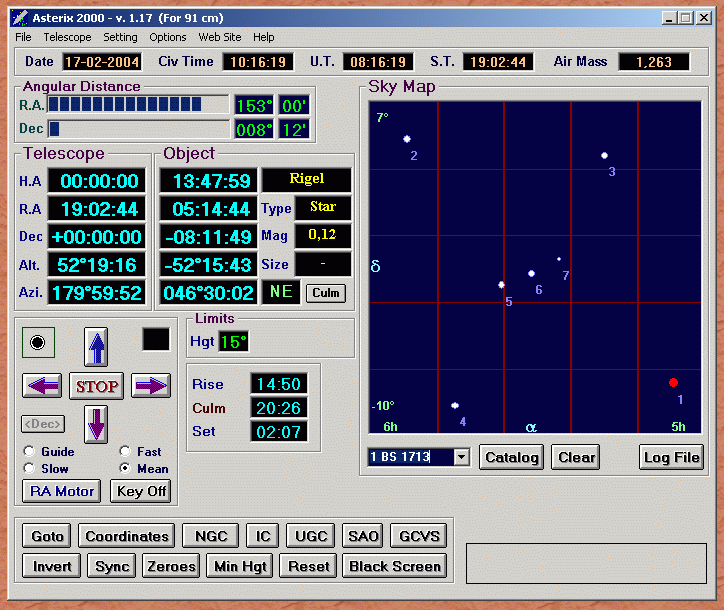724x610 pixels.
Task: Open the UGC catalog
Action: pos(311,536)
